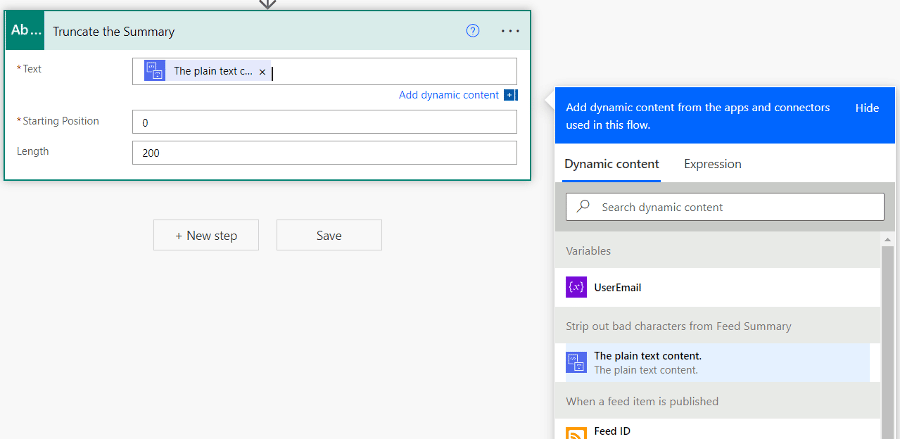Screen dimensions: 900x440
Task: Click the blue panel description text
Action: pyautogui.click(x=698, y=116)
